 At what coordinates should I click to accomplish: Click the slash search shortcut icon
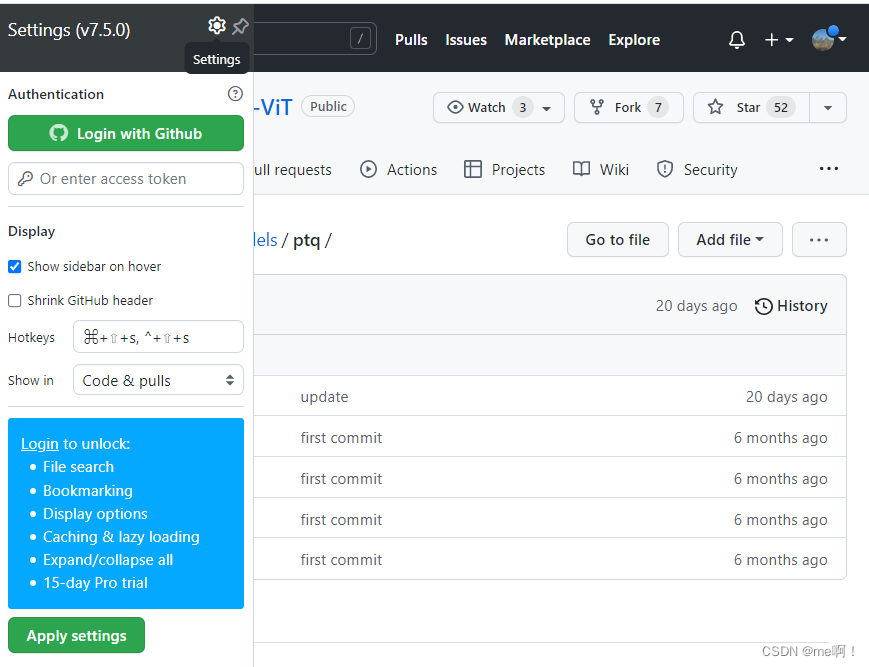tap(360, 39)
